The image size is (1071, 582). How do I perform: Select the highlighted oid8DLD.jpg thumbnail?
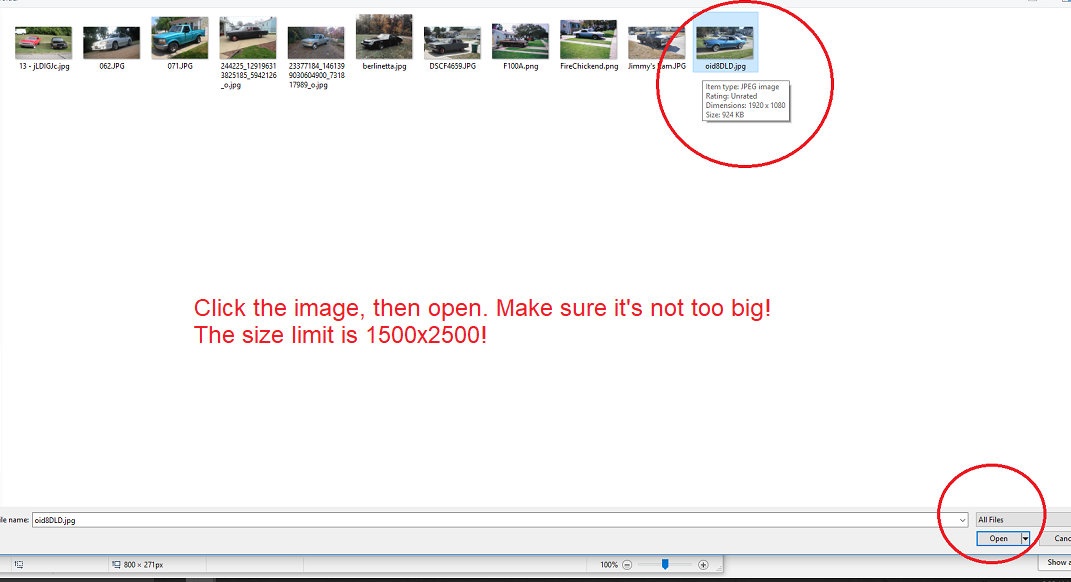(x=724, y=43)
